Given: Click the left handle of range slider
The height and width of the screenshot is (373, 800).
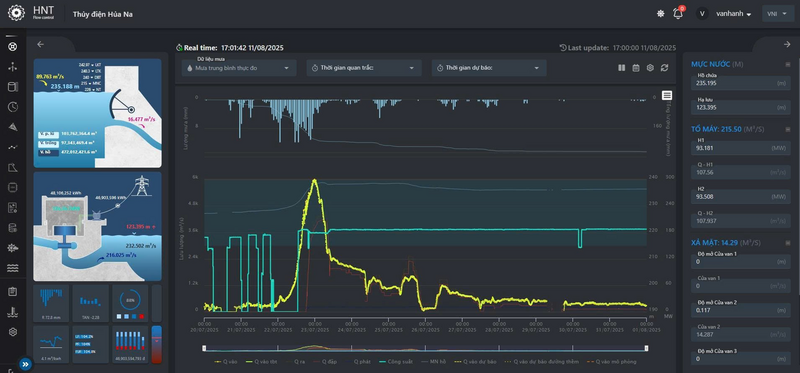Looking at the screenshot, I should coord(204,348).
